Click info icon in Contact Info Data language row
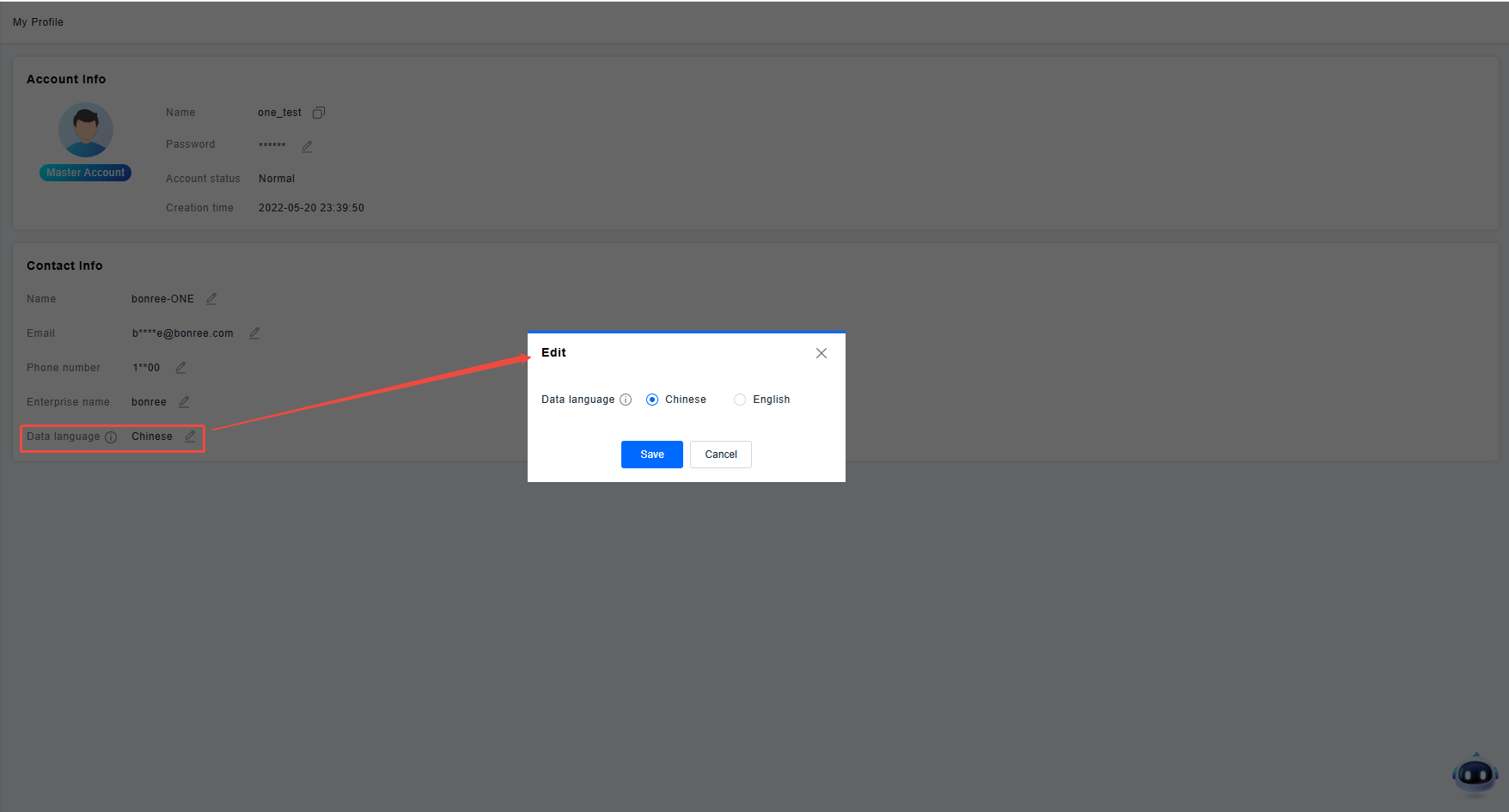The height and width of the screenshot is (812, 1509). click(x=111, y=437)
